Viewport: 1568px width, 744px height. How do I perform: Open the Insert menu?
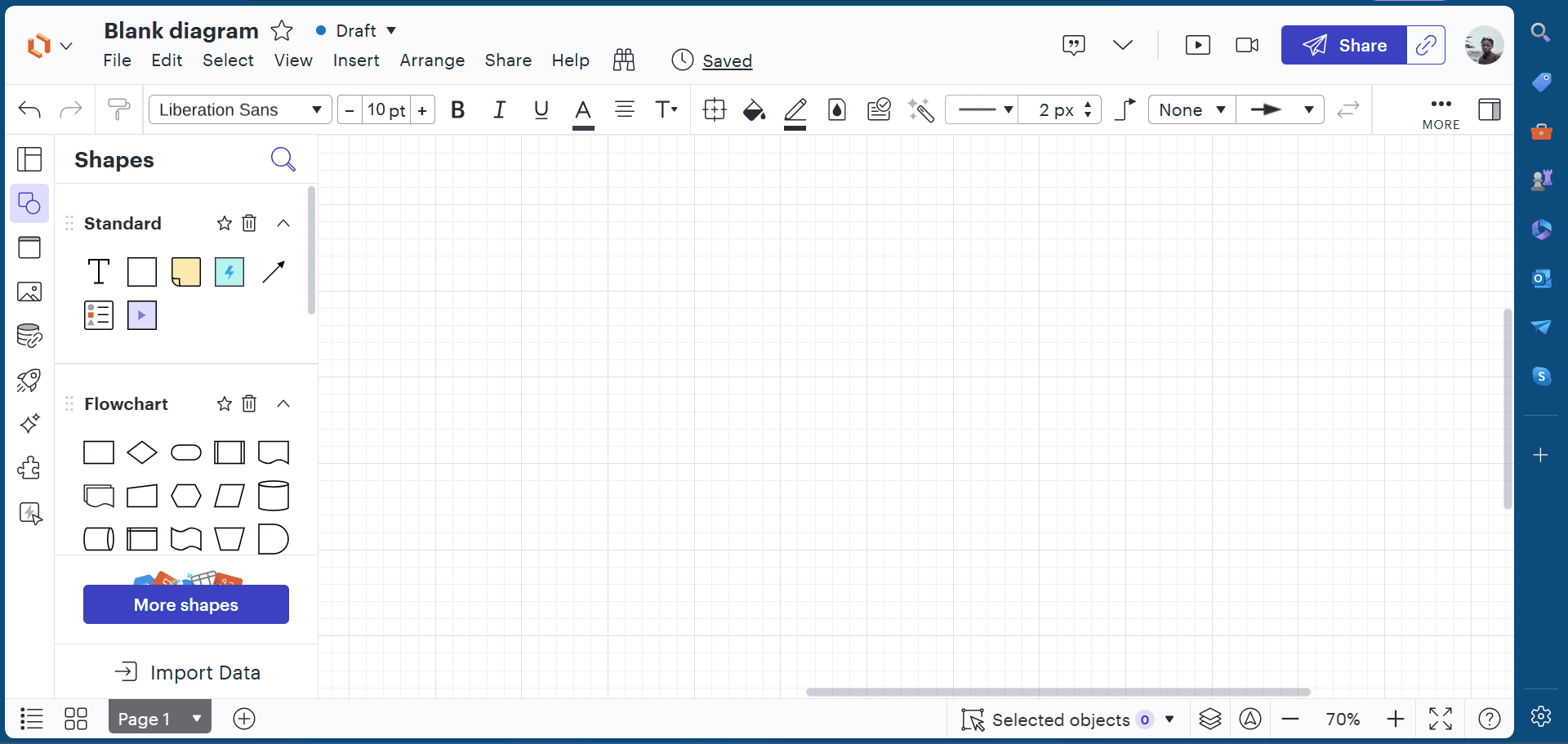[x=356, y=60]
